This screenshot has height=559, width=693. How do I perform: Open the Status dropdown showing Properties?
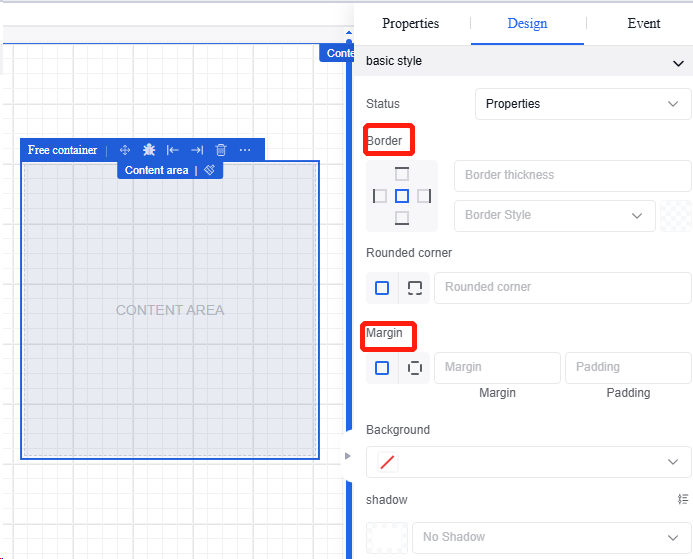pyautogui.click(x=582, y=104)
